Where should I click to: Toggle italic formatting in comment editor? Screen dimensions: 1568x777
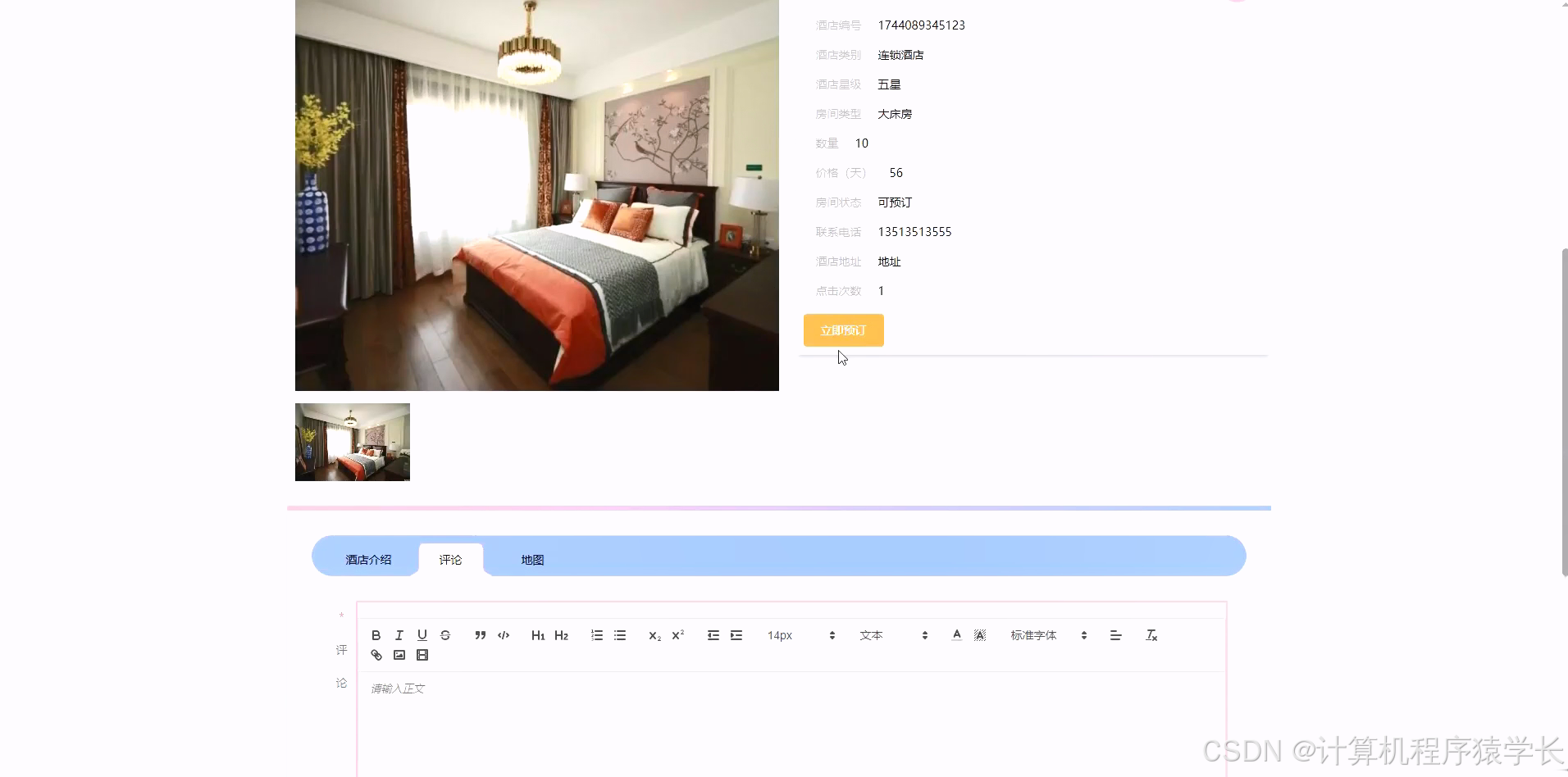coord(399,635)
